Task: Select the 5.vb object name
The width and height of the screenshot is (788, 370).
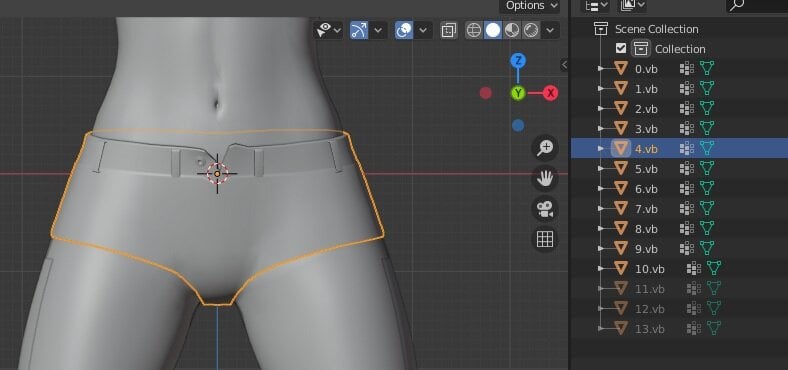Action: pos(646,169)
